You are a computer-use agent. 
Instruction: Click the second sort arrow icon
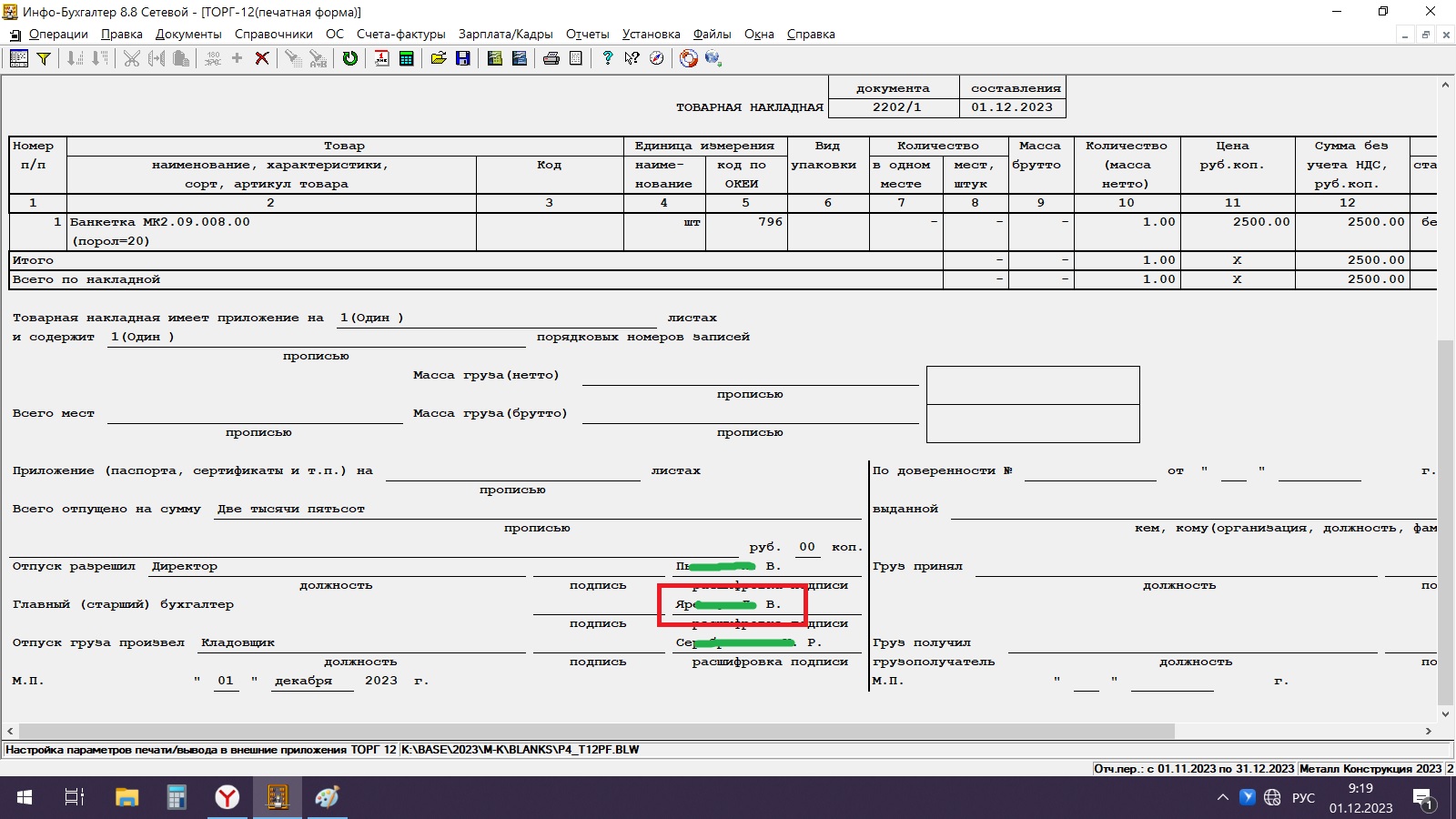point(100,58)
